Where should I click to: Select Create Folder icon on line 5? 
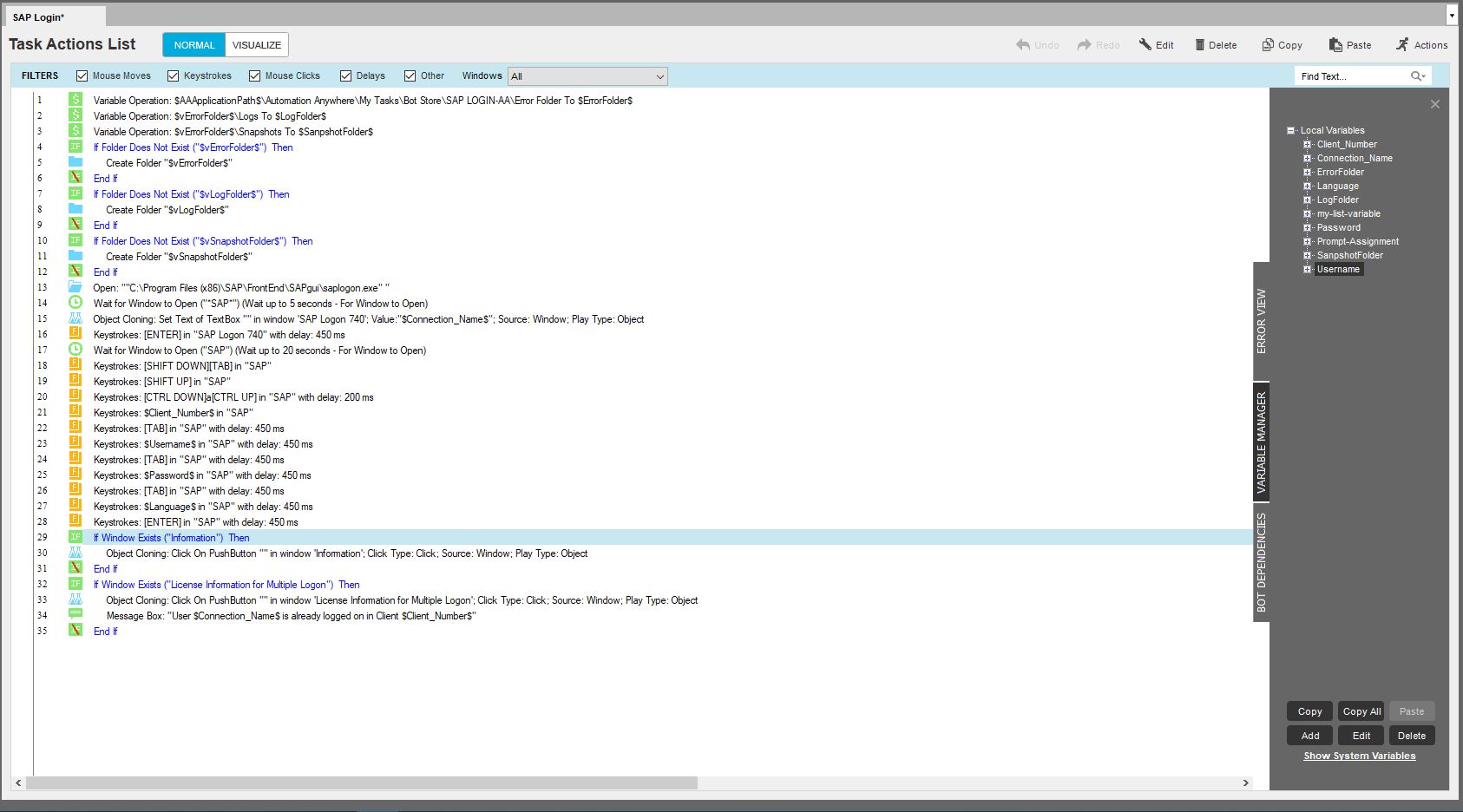pyautogui.click(x=75, y=162)
